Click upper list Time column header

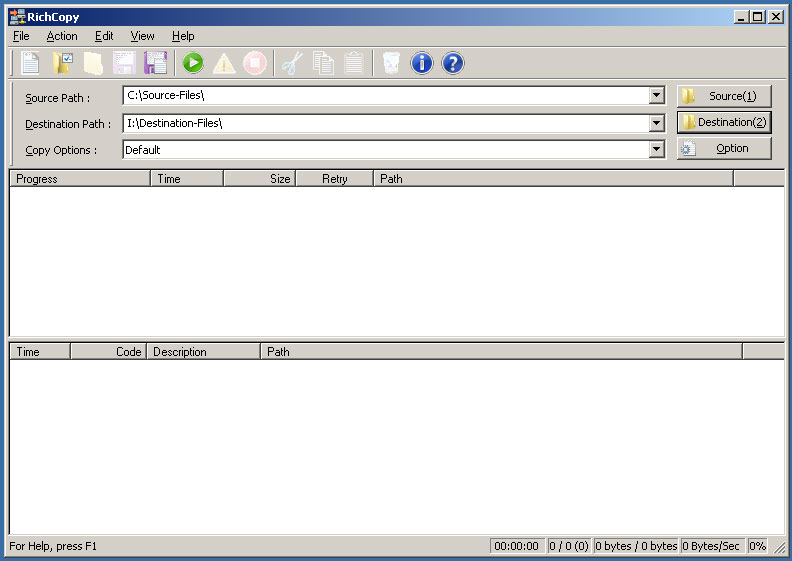pyautogui.click(x=187, y=179)
